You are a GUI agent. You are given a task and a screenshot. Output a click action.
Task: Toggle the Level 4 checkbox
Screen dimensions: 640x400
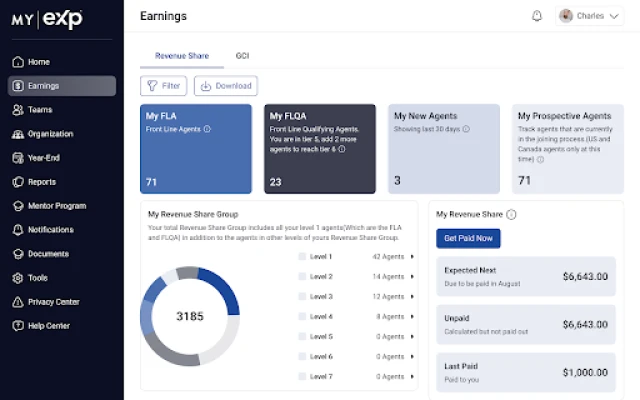303,317
